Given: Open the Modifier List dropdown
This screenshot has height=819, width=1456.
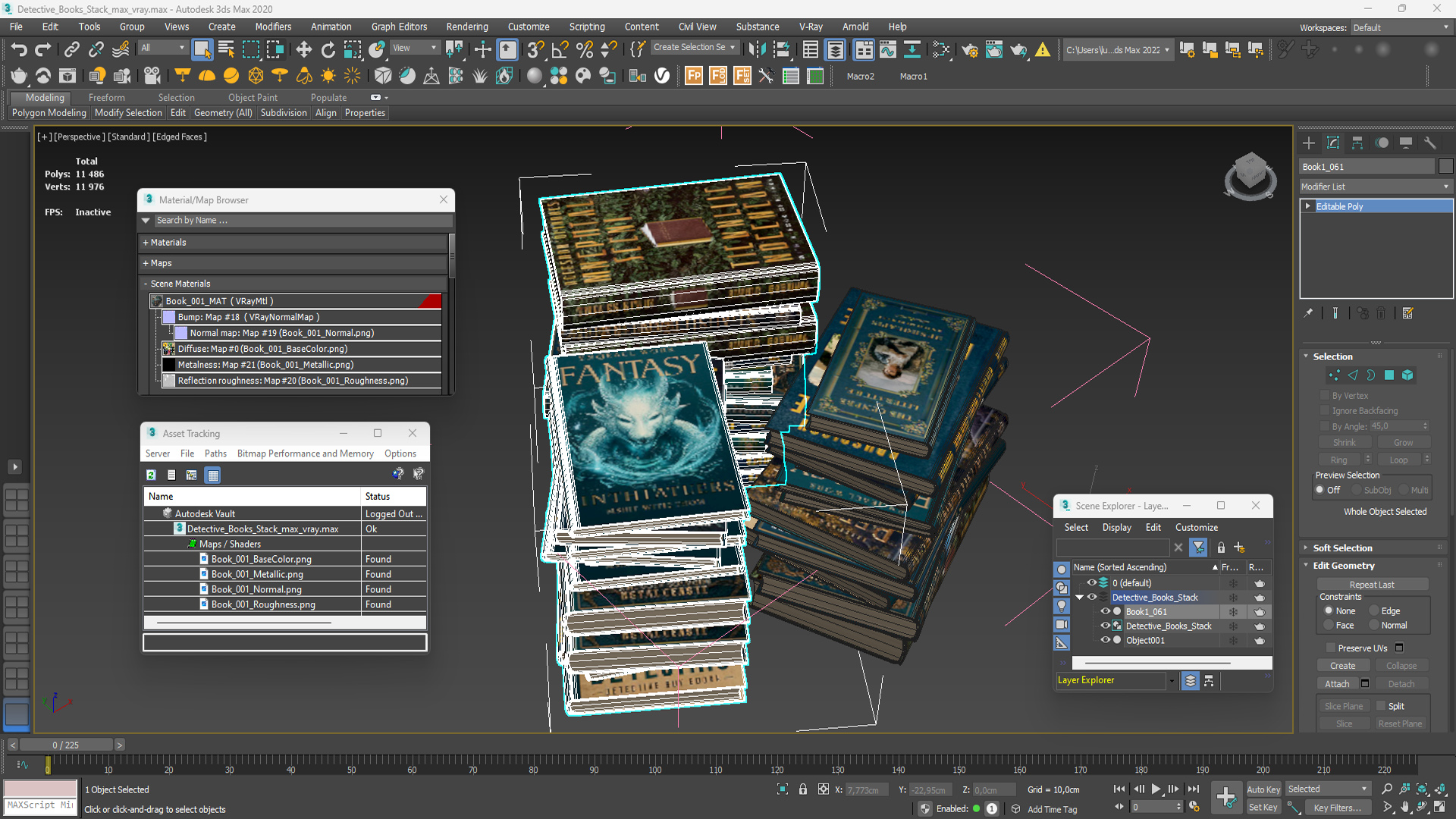Looking at the screenshot, I should pos(1375,187).
